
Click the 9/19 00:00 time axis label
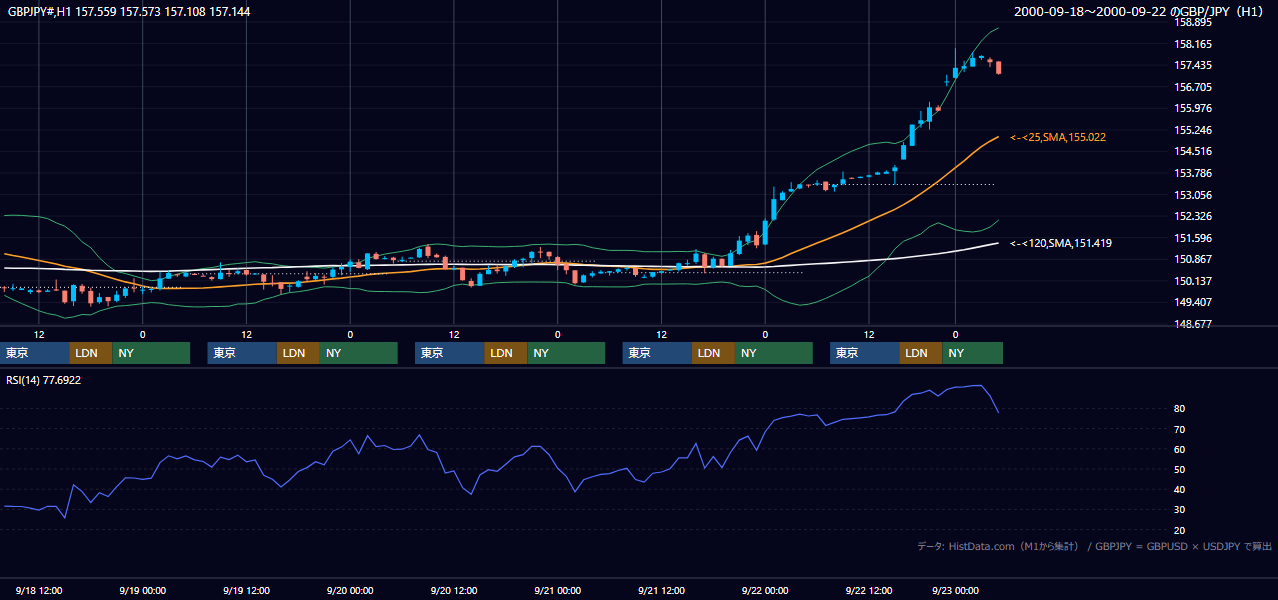point(141,590)
